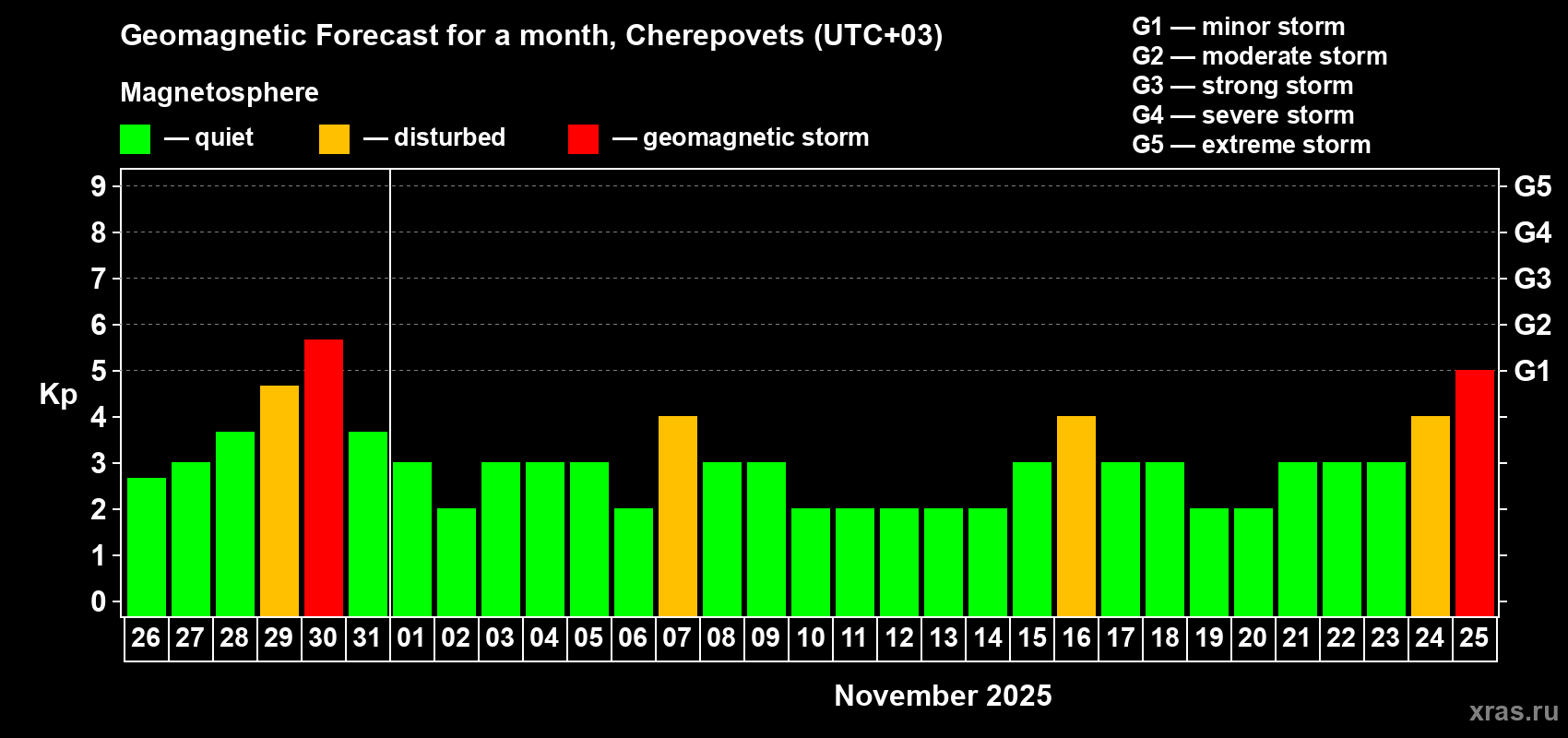Click date label 31 on the axis

pyautogui.click(x=367, y=638)
